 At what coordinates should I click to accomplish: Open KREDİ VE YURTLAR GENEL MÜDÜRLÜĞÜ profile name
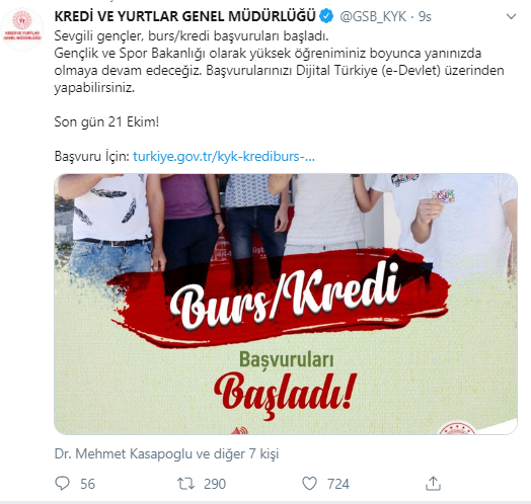pyautogui.click(x=185, y=16)
